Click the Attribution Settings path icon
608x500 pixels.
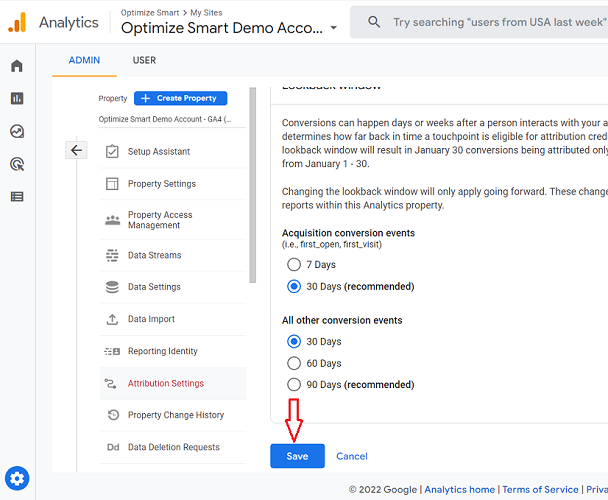111,383
